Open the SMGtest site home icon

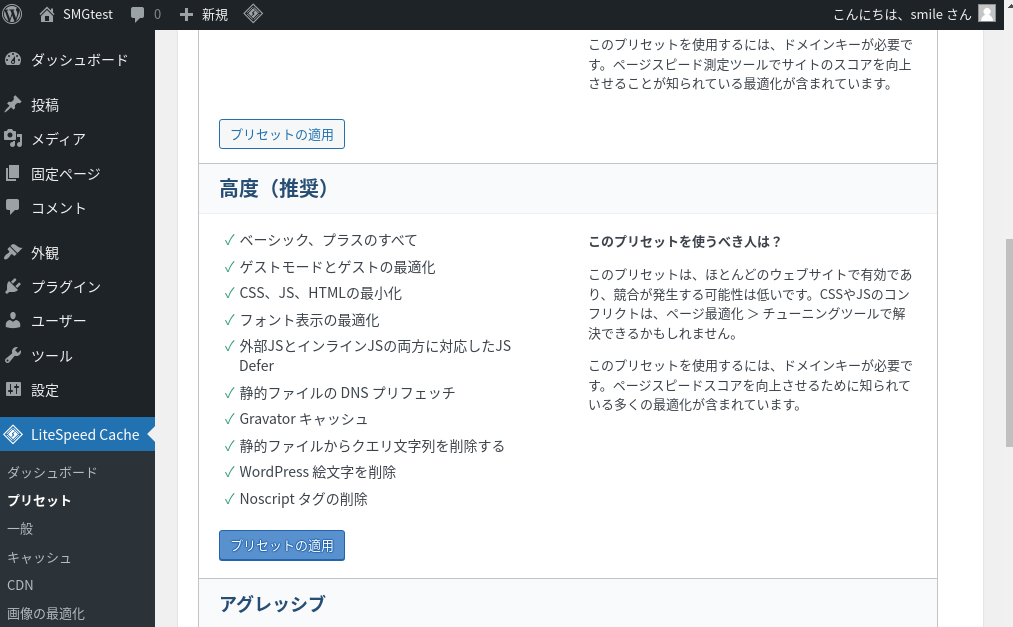[x=47, y=14]
